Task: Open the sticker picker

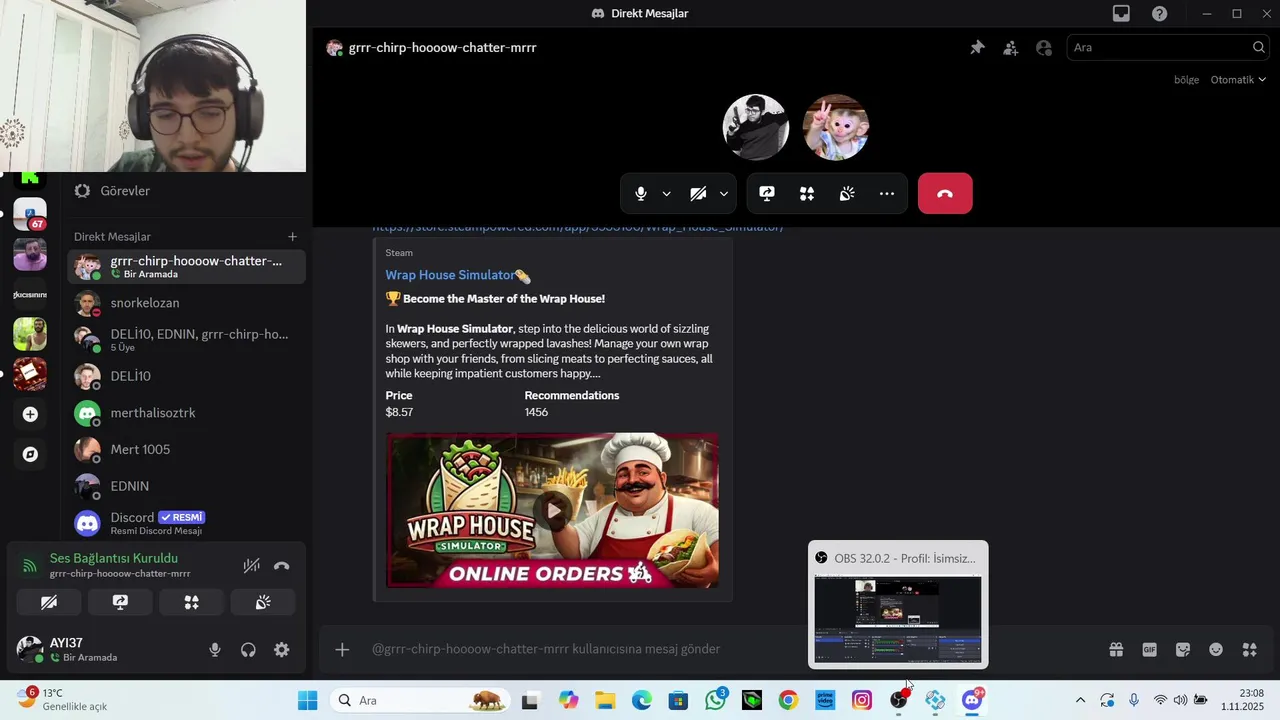Action: [x=1183, y=649]
